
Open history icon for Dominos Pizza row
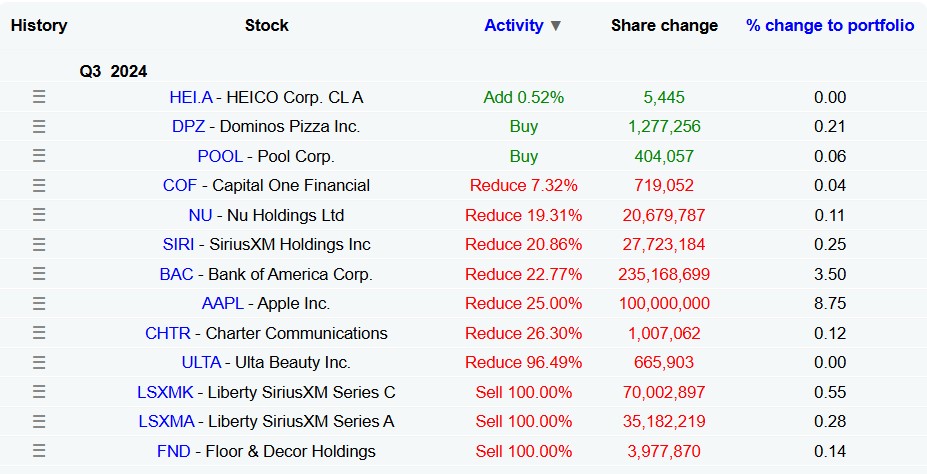(39, 126)
